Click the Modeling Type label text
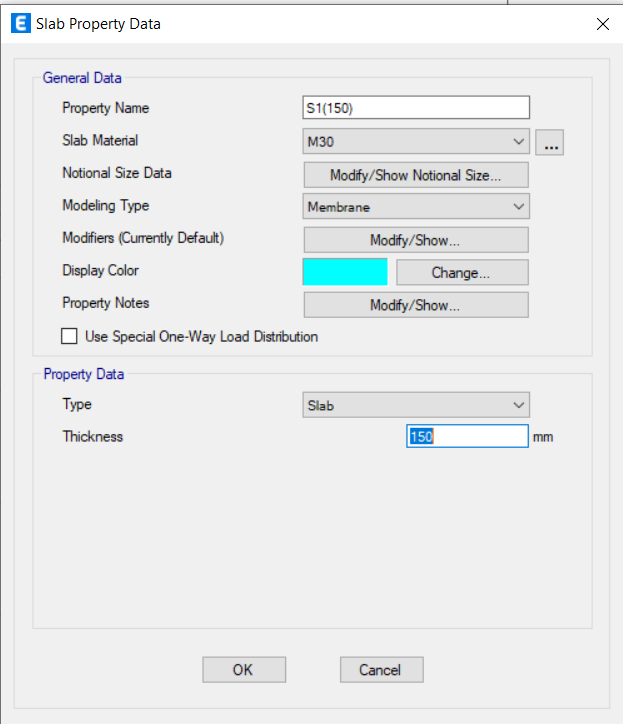This screenshot has height=724, width=623. [106, 205]
